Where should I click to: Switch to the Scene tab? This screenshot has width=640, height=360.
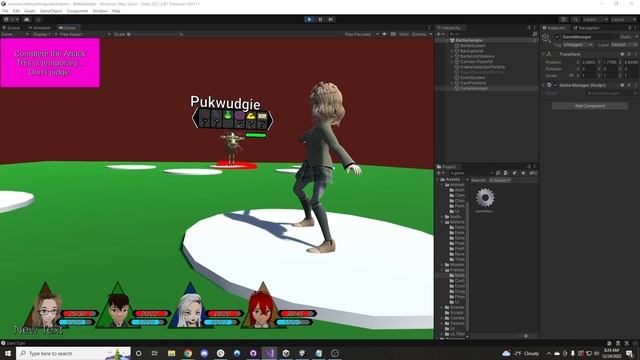pos(11,28)
